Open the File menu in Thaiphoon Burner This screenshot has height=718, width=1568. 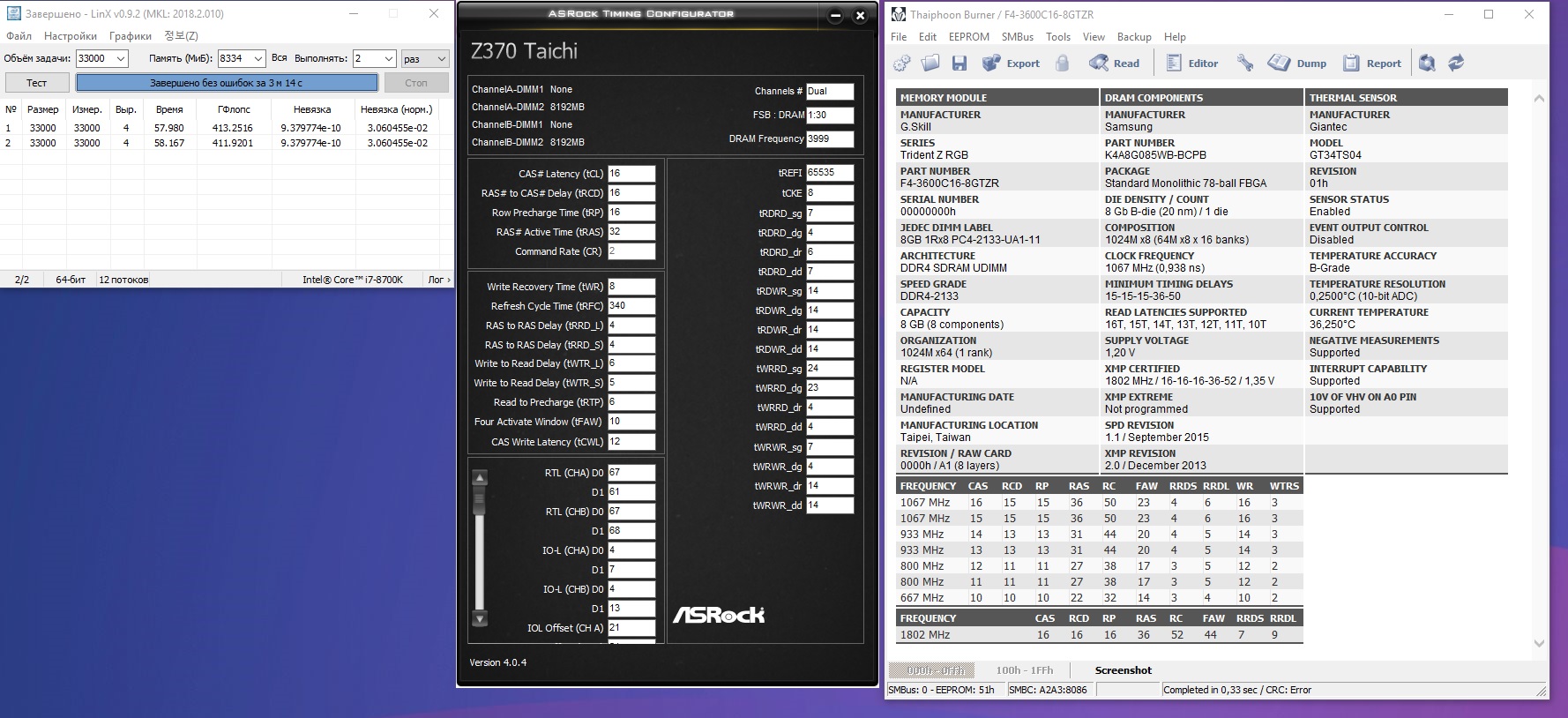pyautogui.click(x=899, y=37)
